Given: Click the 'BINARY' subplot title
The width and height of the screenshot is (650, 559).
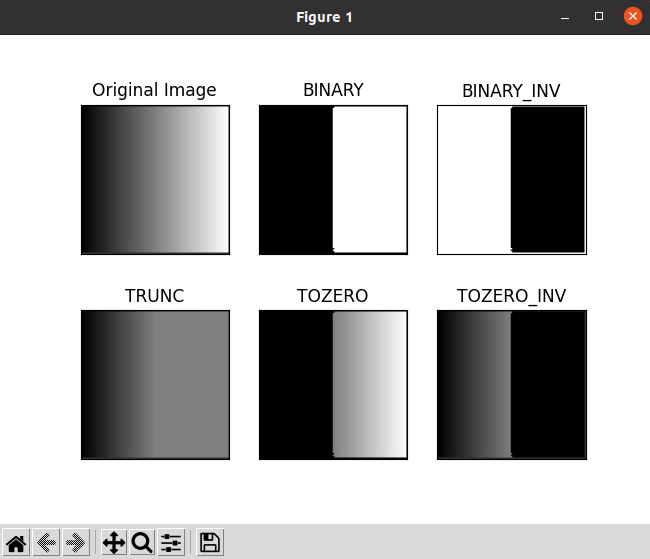Looking at the screenshot, I should click(333, 90).
